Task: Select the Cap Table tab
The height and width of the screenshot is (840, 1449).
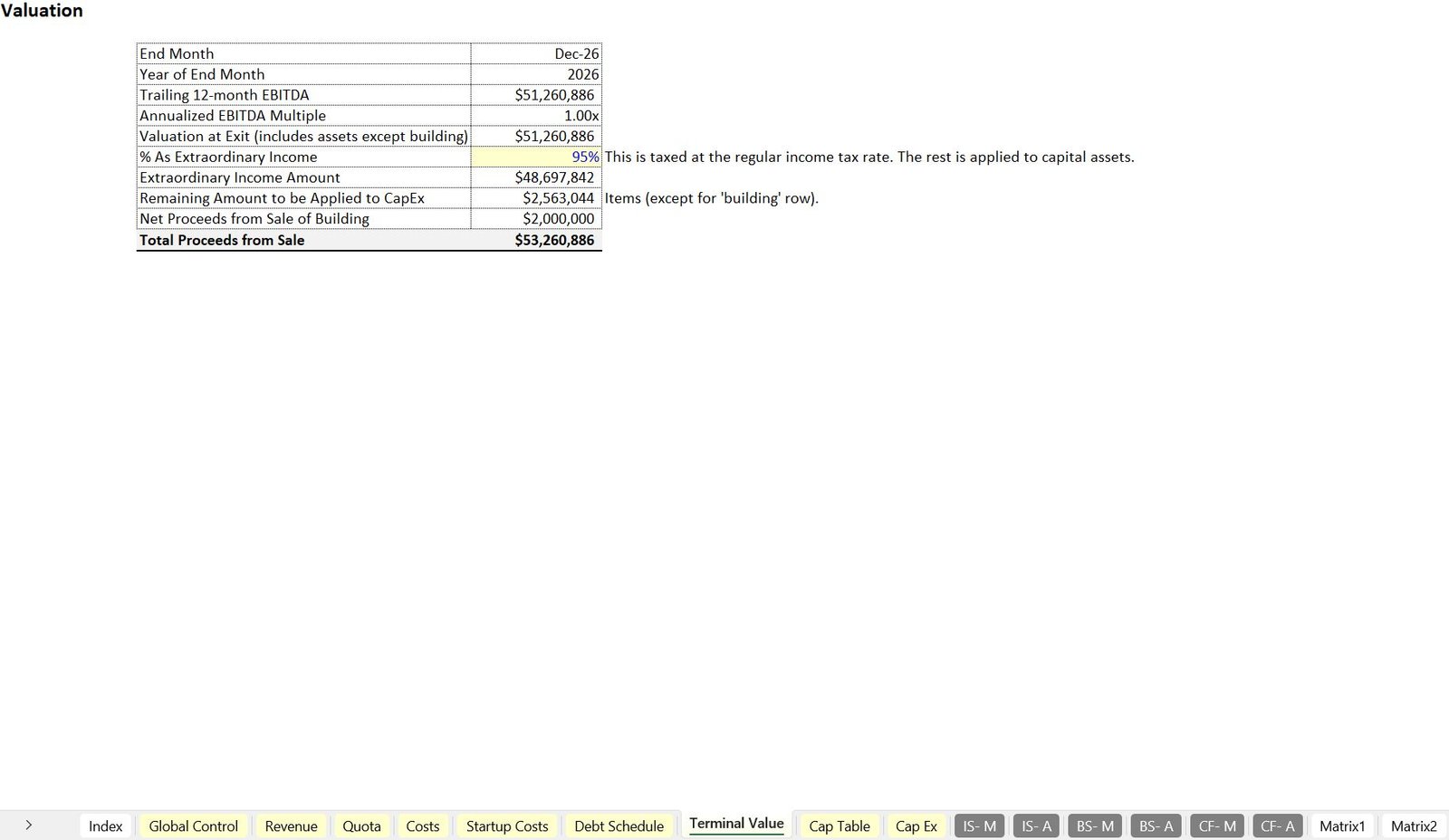Action: coord(839,826)
